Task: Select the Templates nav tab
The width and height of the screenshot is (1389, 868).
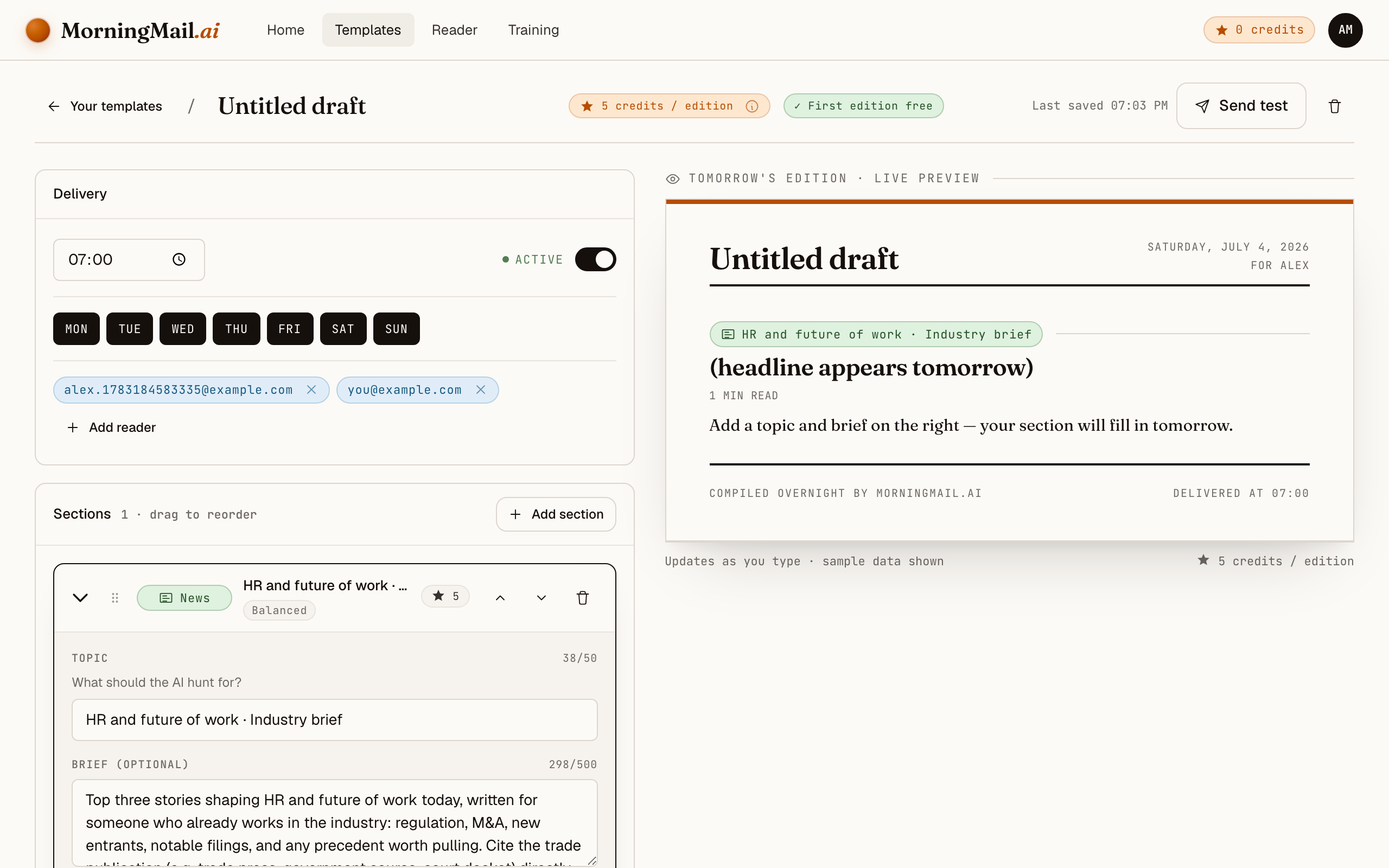Action: pos(368,30)
